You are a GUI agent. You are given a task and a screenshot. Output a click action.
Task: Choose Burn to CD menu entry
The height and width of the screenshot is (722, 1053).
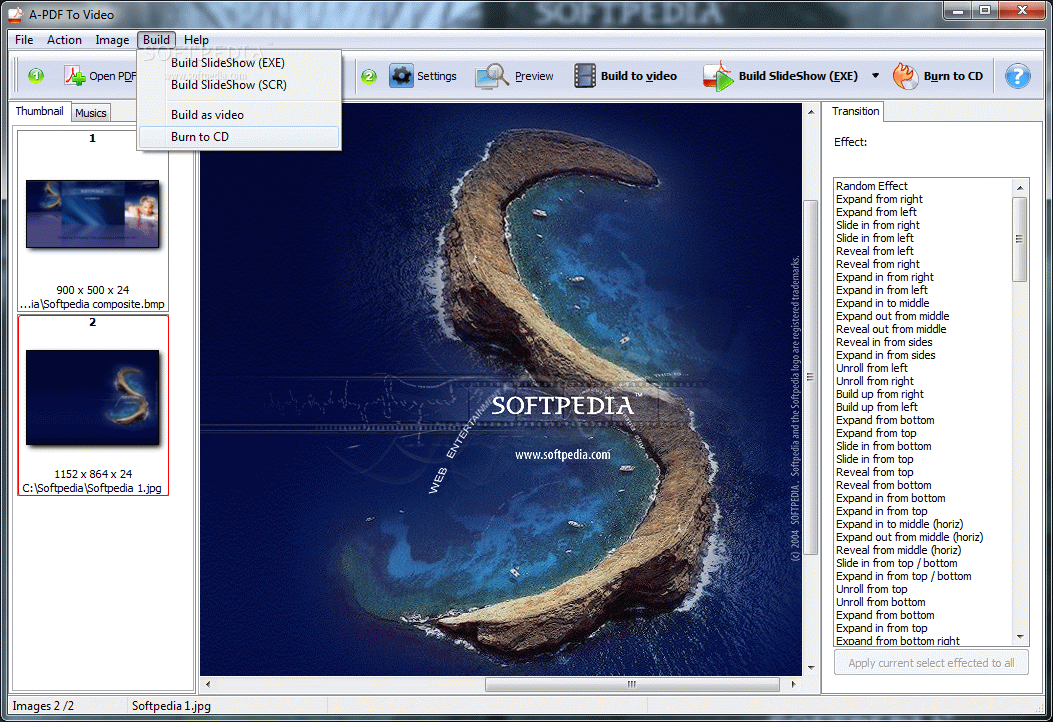coord(239,136)
